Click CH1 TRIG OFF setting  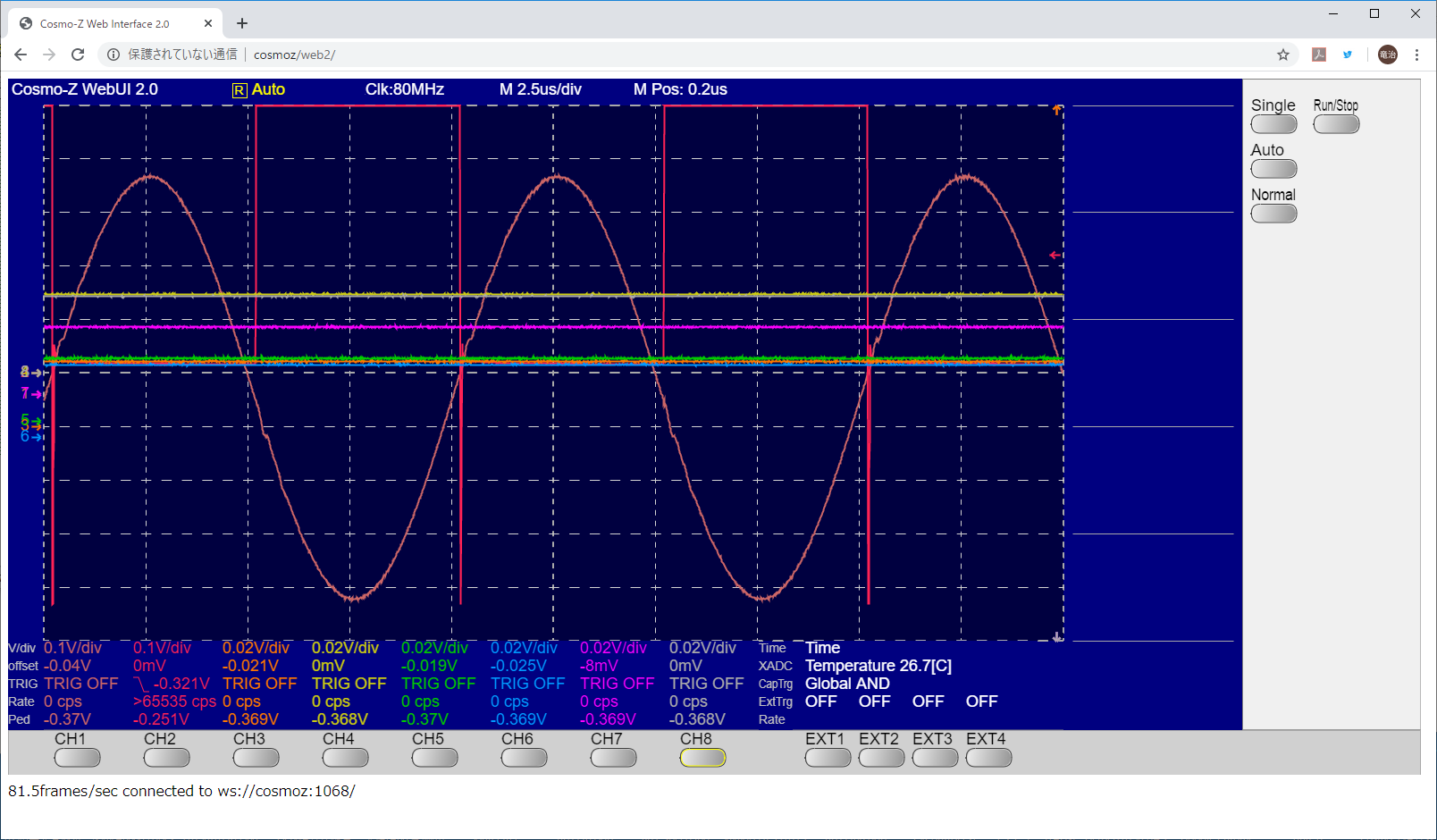(x=81, y=684)
